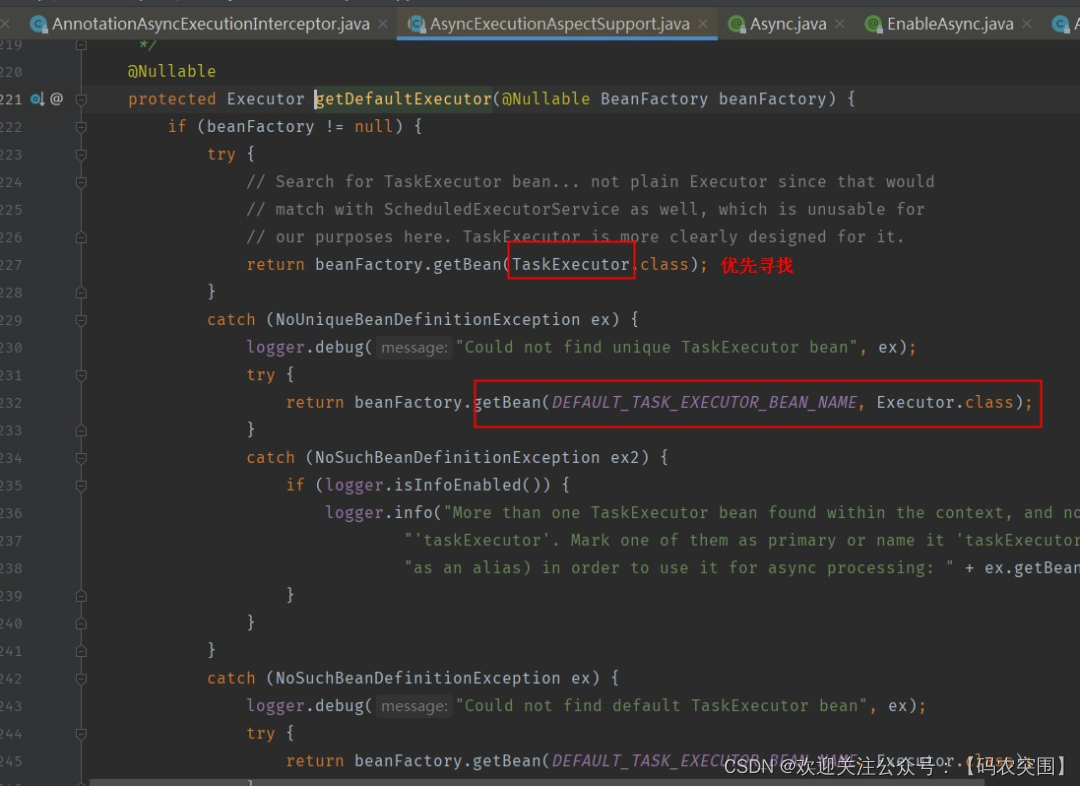Image resolution: width=1080 pixels, height=786 pixels.
Task: Close the AnnotationAsyncExecutionInterceptor.java tab
Action: [383, 24]
